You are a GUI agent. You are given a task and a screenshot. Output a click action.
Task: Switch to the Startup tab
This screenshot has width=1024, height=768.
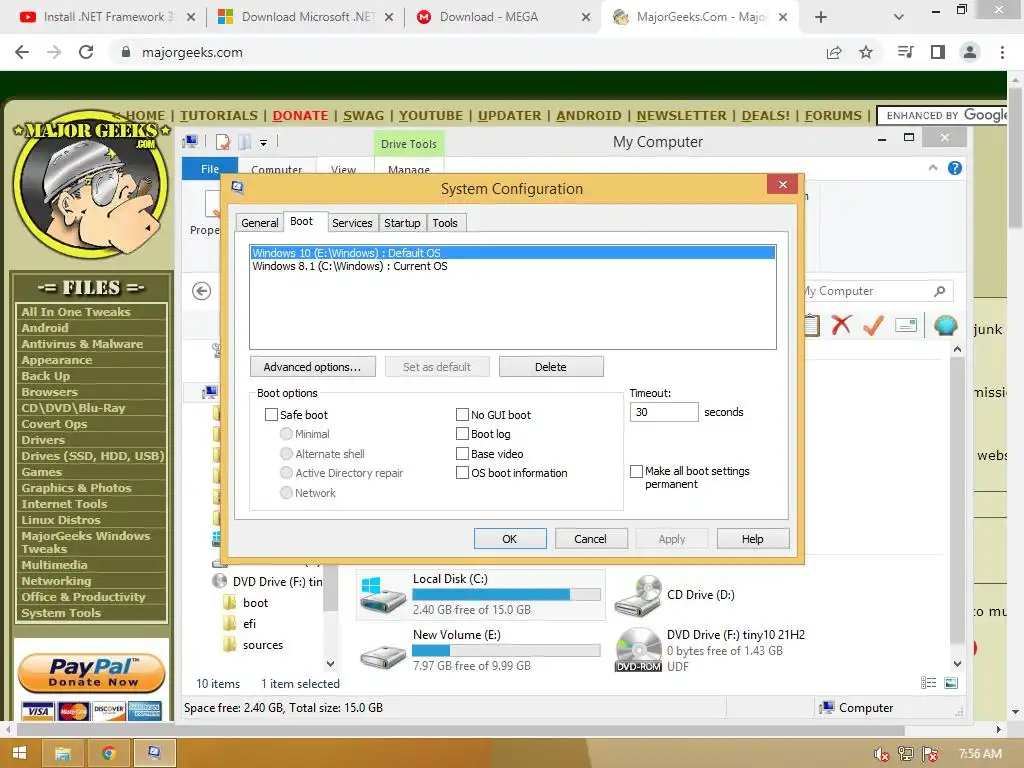pyautogui.click(x=402, y=223)
